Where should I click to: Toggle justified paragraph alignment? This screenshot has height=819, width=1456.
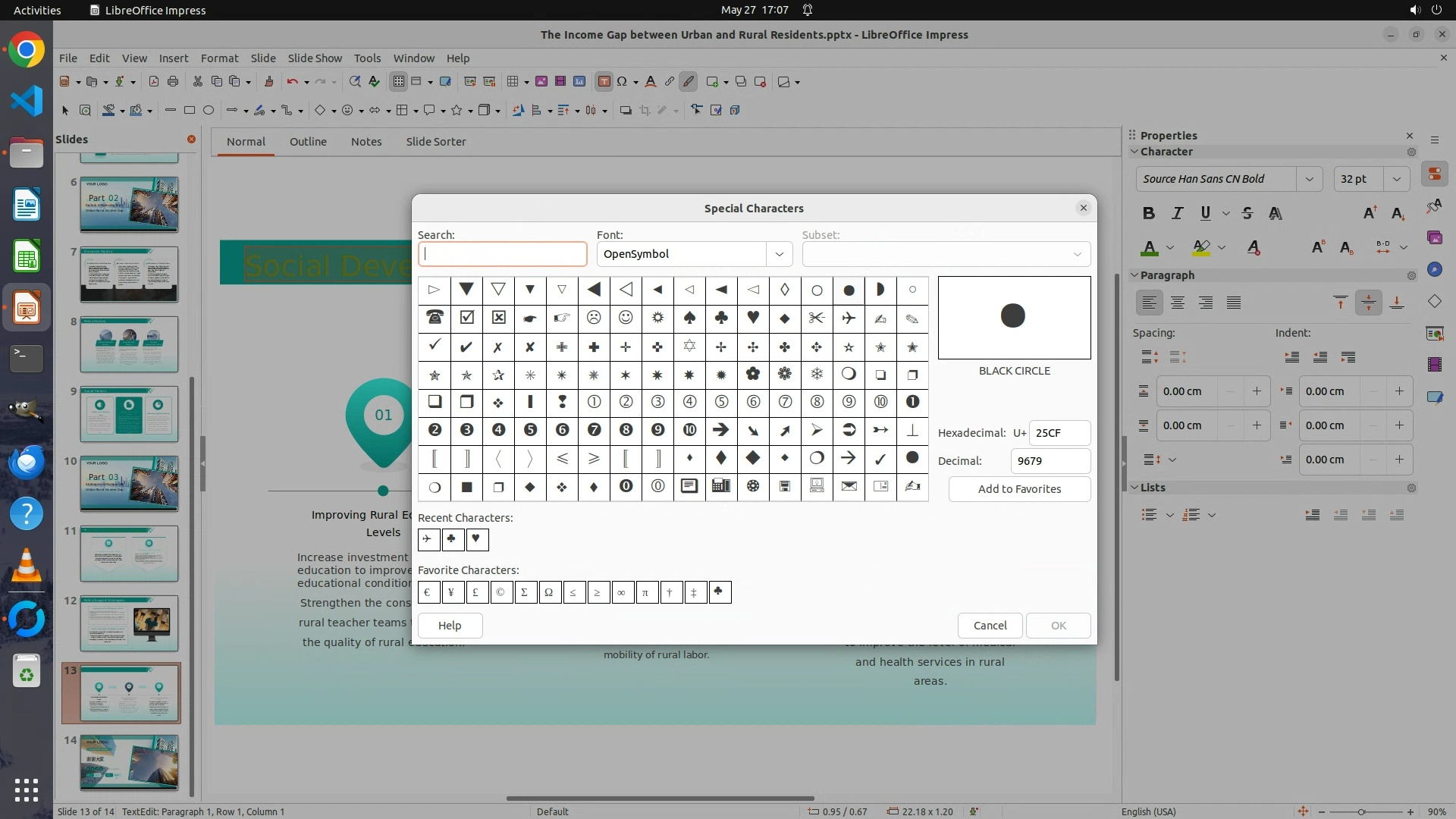point(1234,303)
